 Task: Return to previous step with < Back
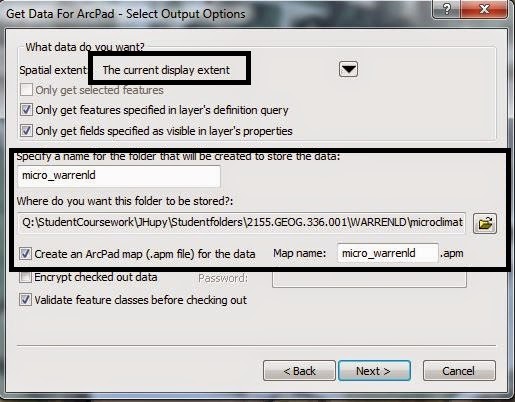coord(299,371)
